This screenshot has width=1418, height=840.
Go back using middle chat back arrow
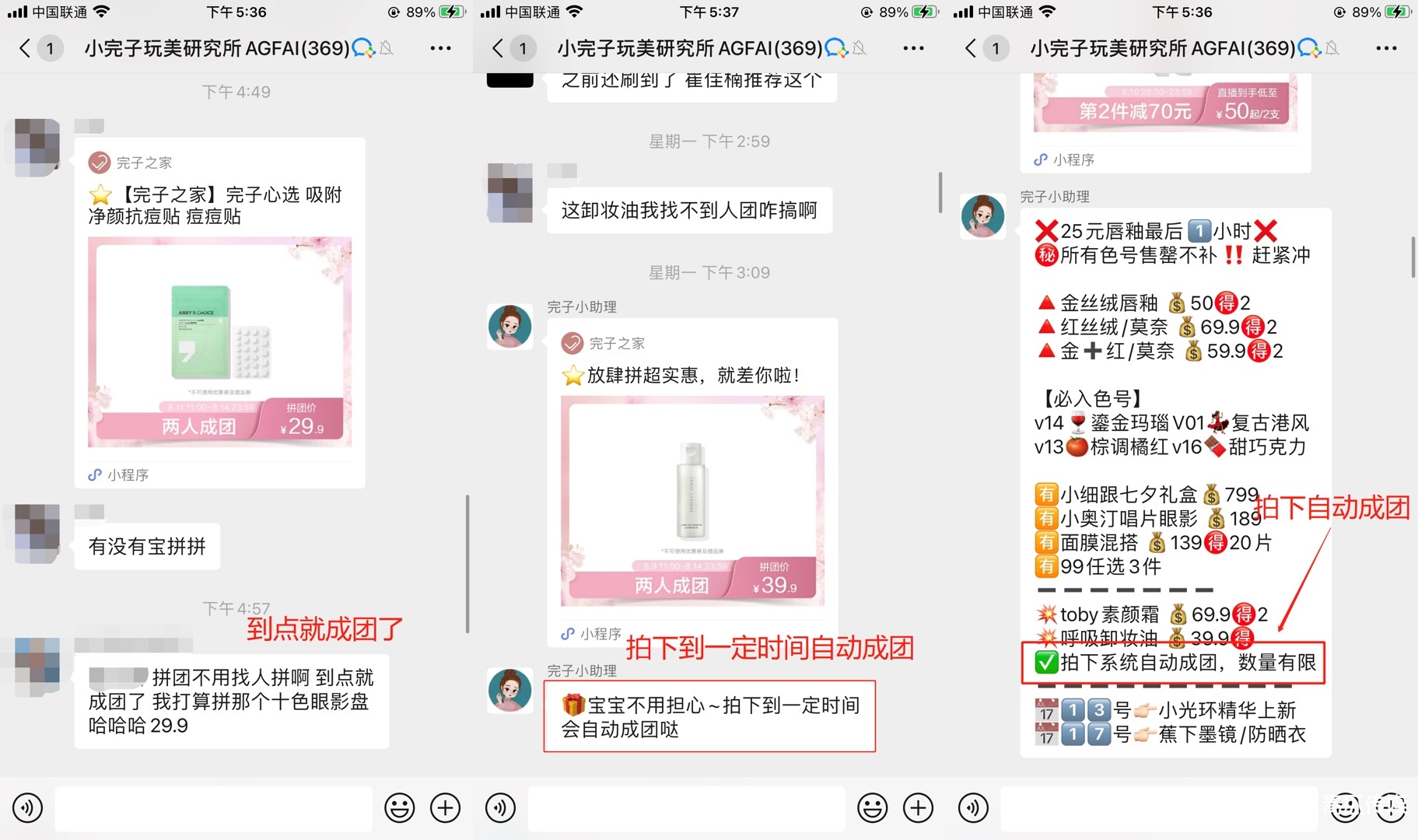tap(498, 48)
